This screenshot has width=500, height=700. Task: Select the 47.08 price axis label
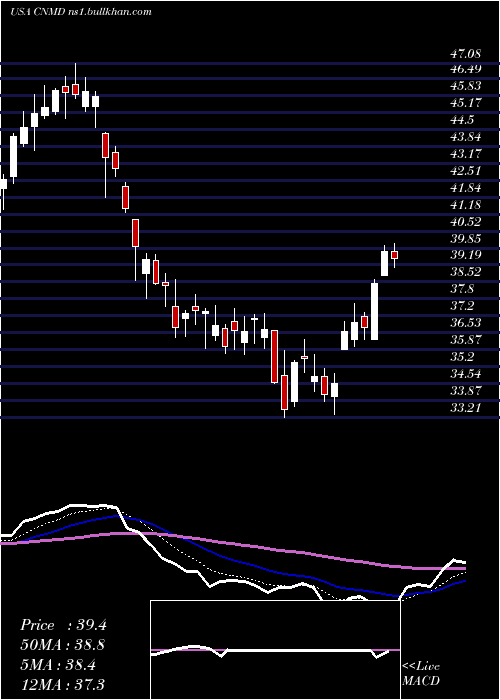(x=466, y=54)
